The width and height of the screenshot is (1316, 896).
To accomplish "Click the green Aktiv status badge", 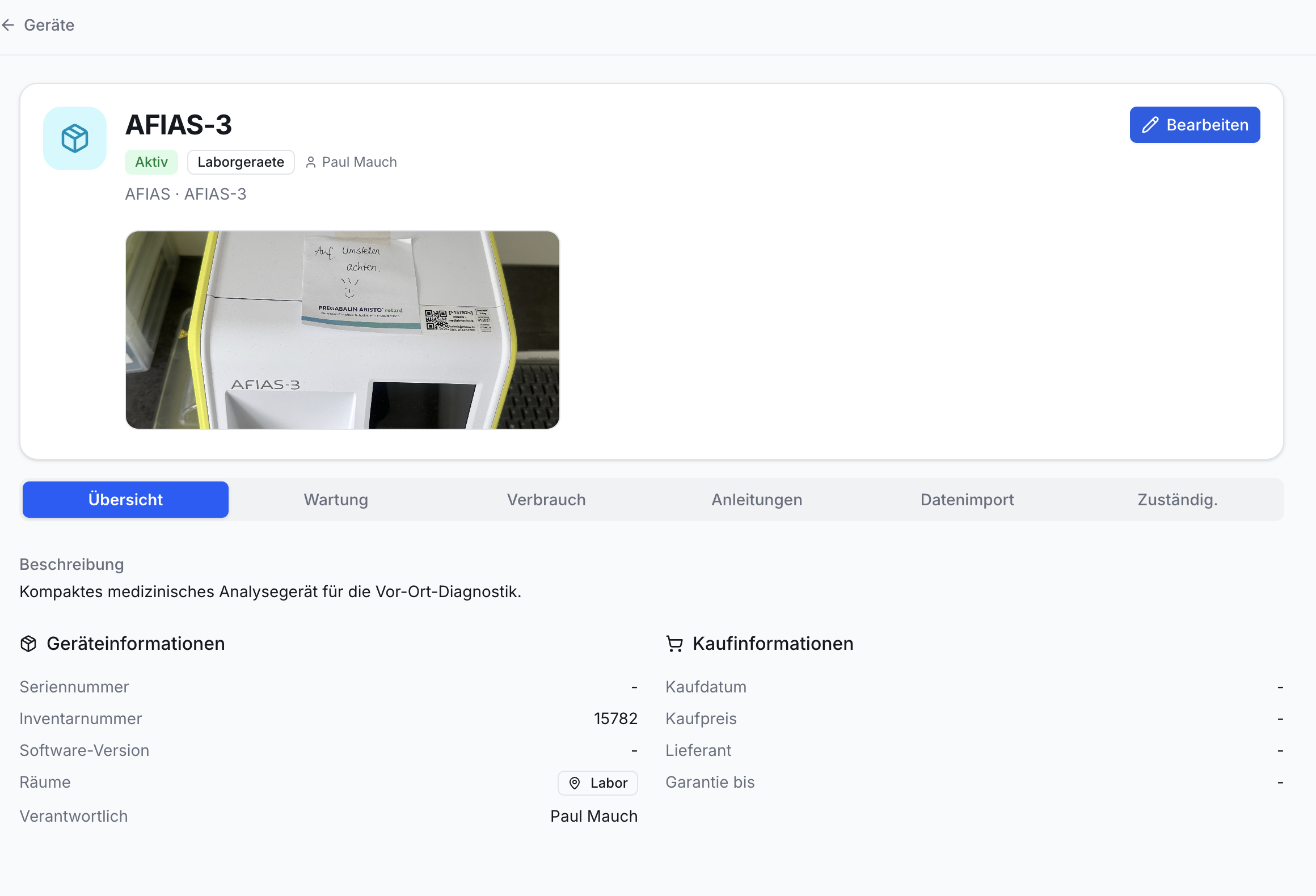I will pyautogui.click(x=151, y=162).
